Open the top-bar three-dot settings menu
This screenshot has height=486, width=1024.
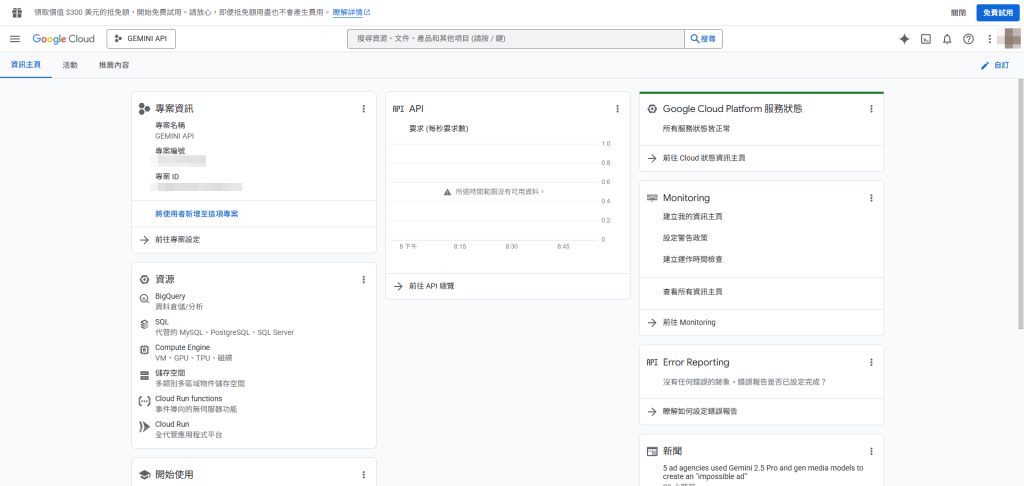coord(989,39)
